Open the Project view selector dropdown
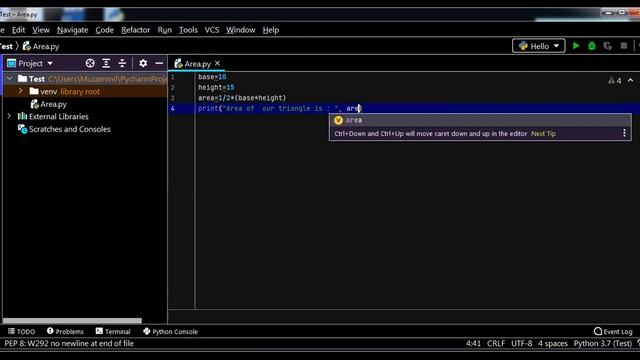Viewport: 640px width, 360px height. [31, 63]
